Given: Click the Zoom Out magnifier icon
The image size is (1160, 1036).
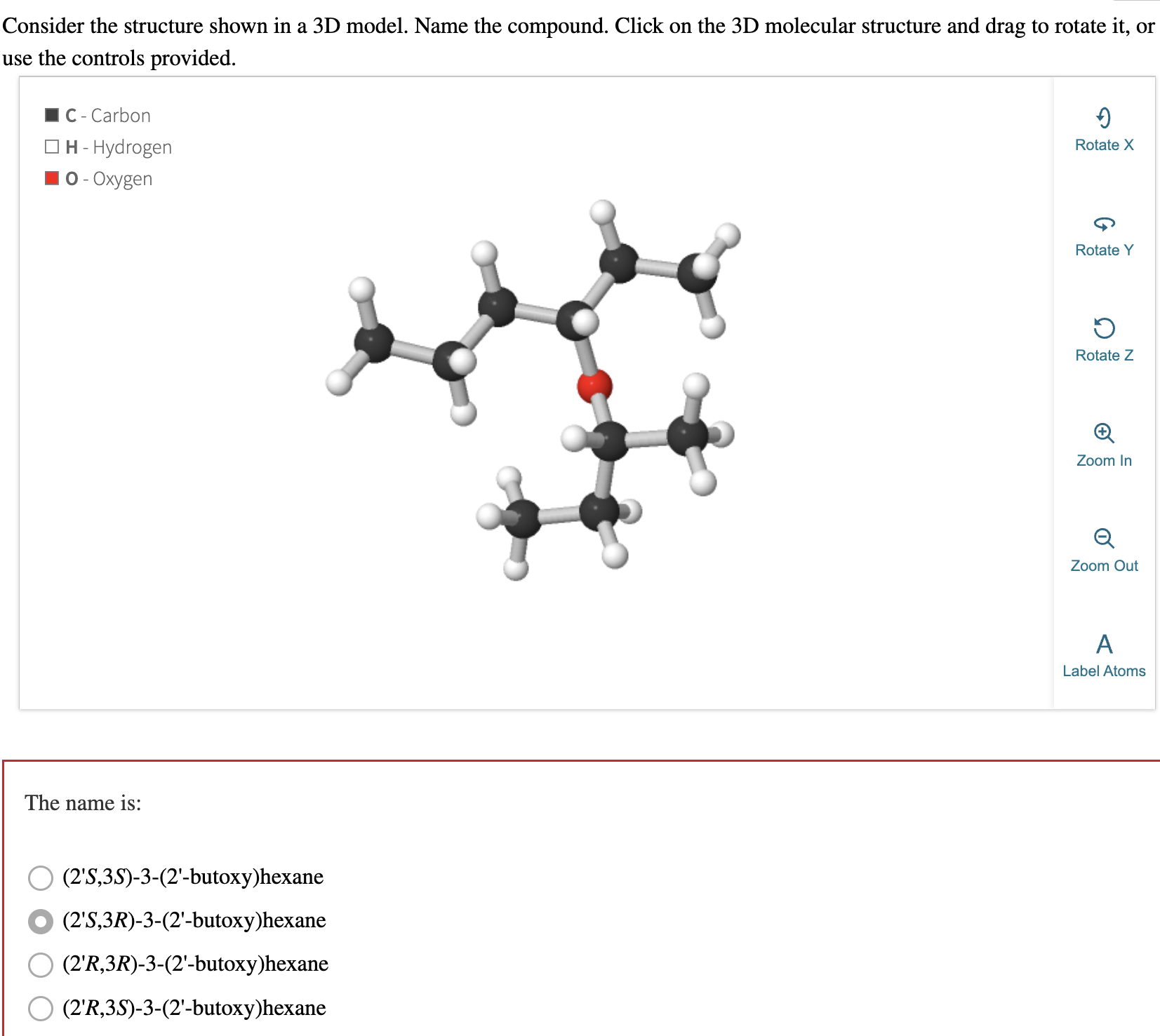Looking at the screenshot, I should [1104, 538].
